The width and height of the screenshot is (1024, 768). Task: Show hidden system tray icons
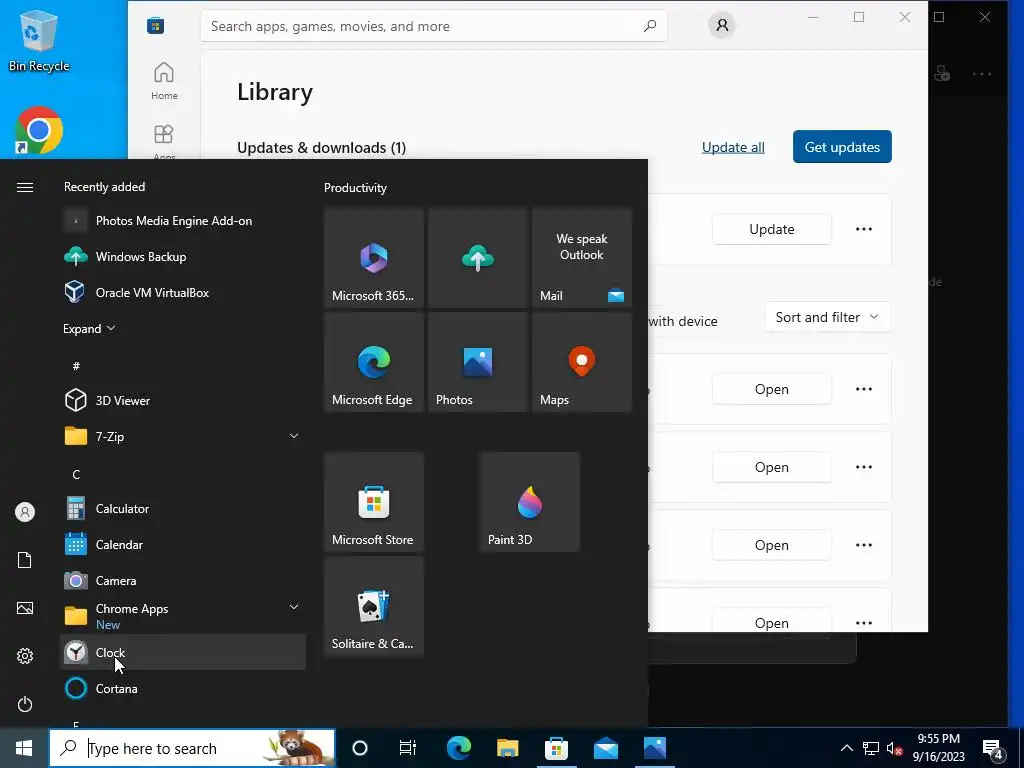(846, 748)
